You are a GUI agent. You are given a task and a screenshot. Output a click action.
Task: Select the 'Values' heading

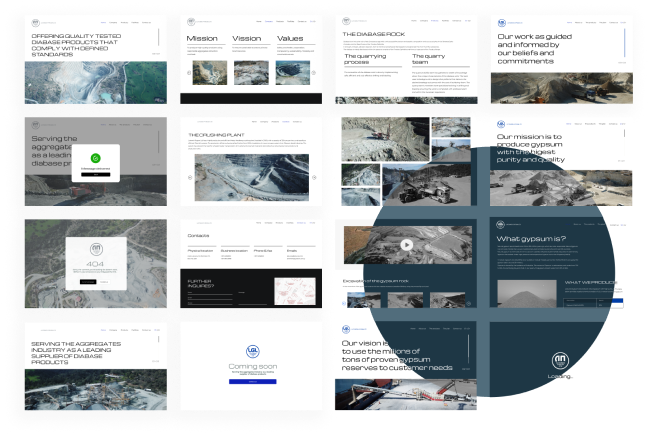point(290,39)
